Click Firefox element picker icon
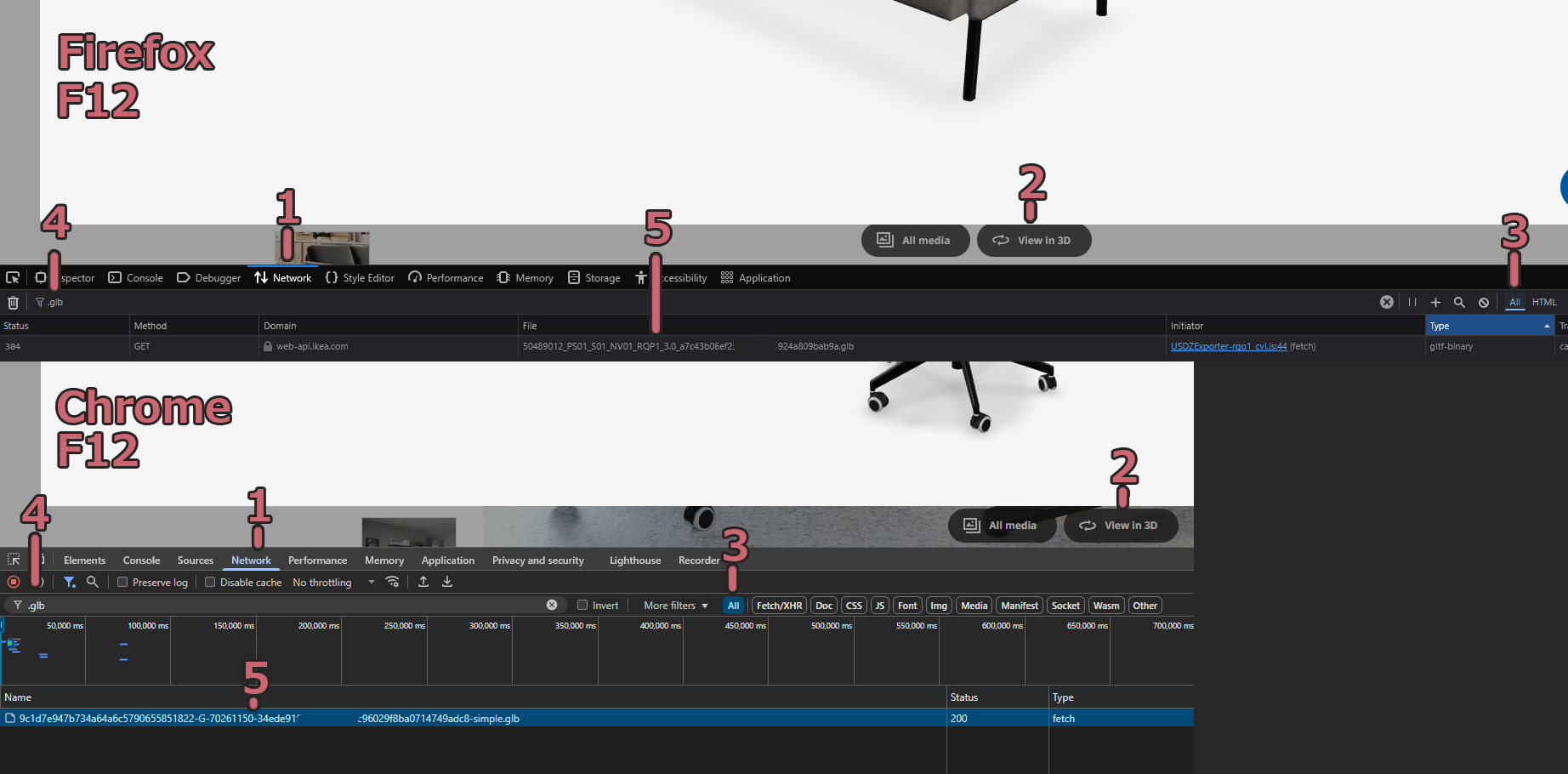The height and width of the screenshot is (774, 1568). click(13, 278)
